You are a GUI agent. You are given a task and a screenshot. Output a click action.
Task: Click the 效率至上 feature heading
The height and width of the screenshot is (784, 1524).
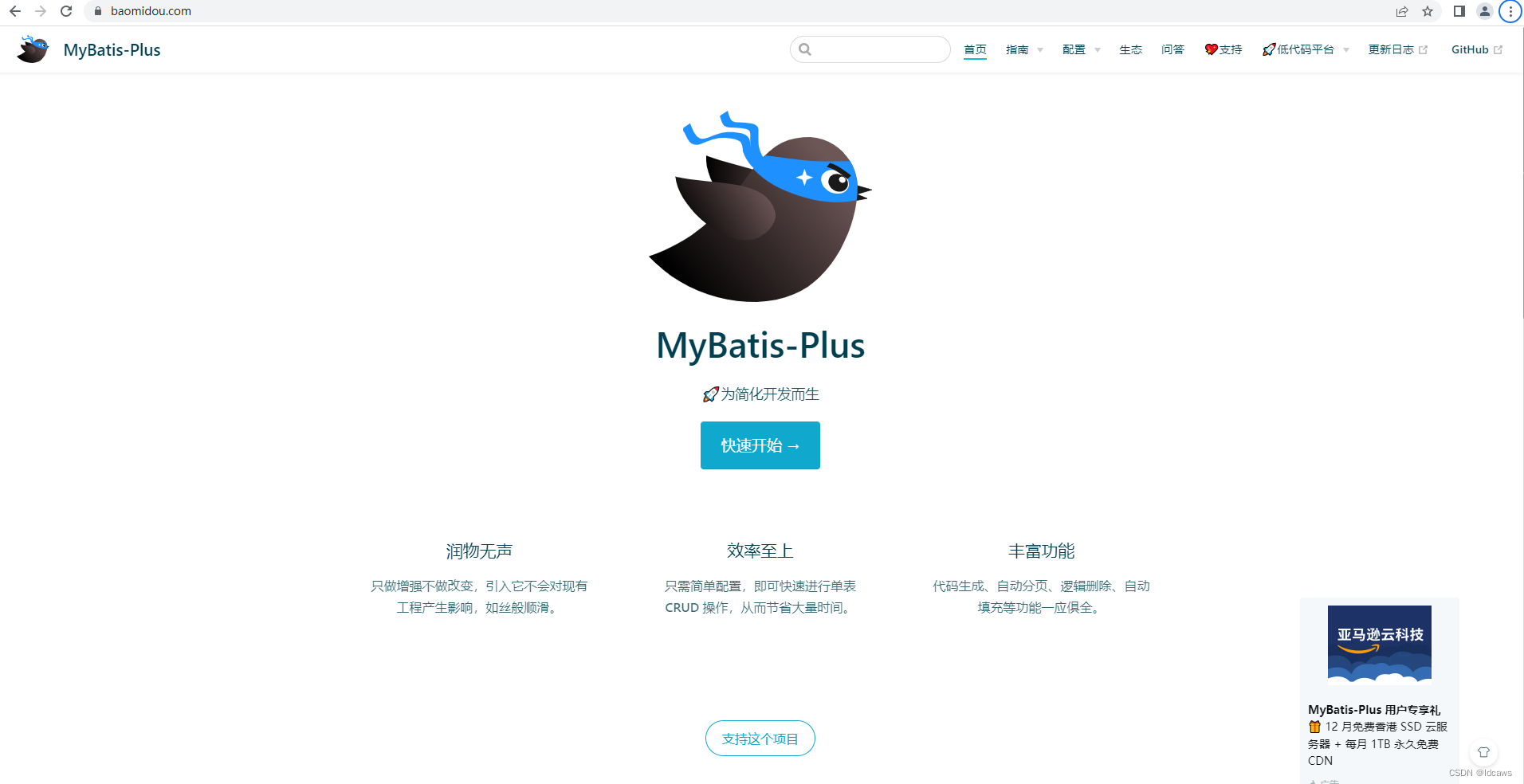tap(760, 551)
